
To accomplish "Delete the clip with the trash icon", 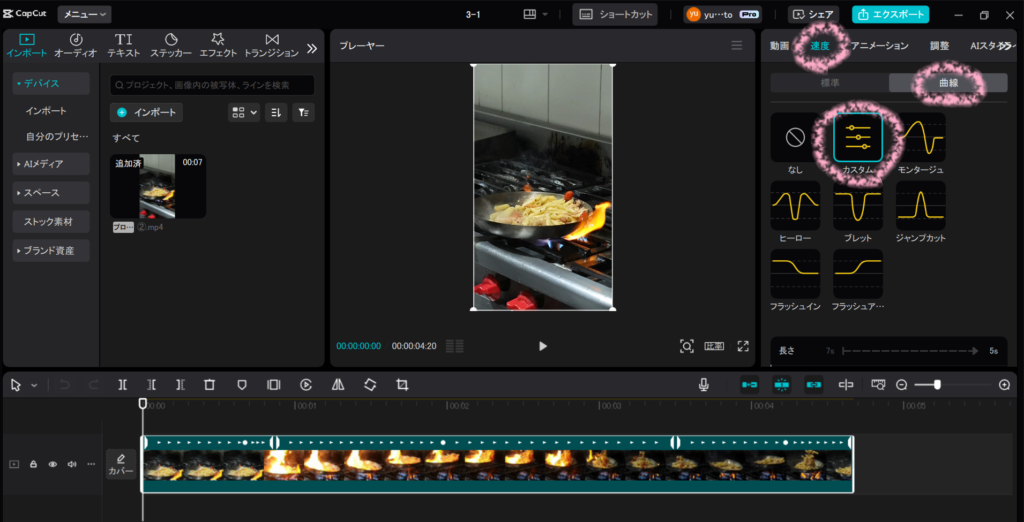I will coord(210,385).
